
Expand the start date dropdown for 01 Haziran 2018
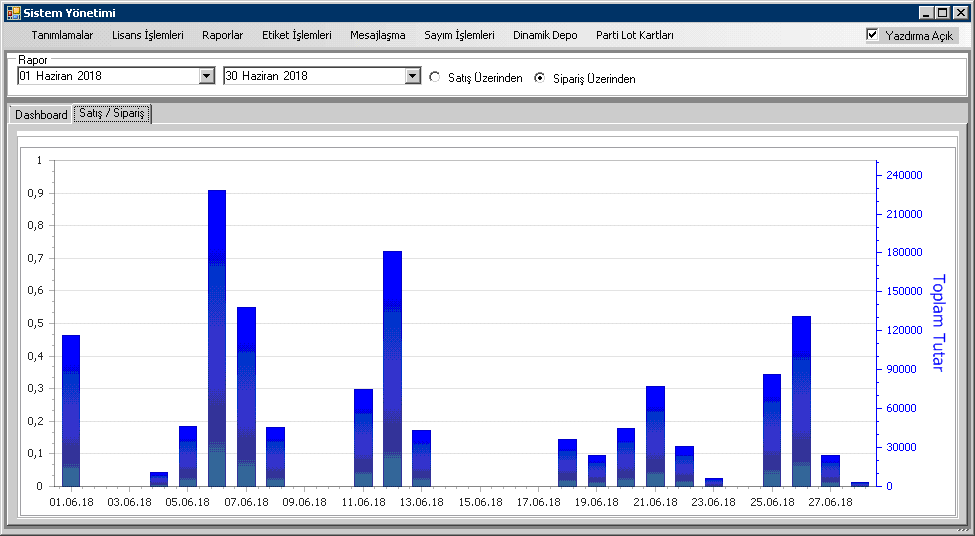(x=207, y=76)
